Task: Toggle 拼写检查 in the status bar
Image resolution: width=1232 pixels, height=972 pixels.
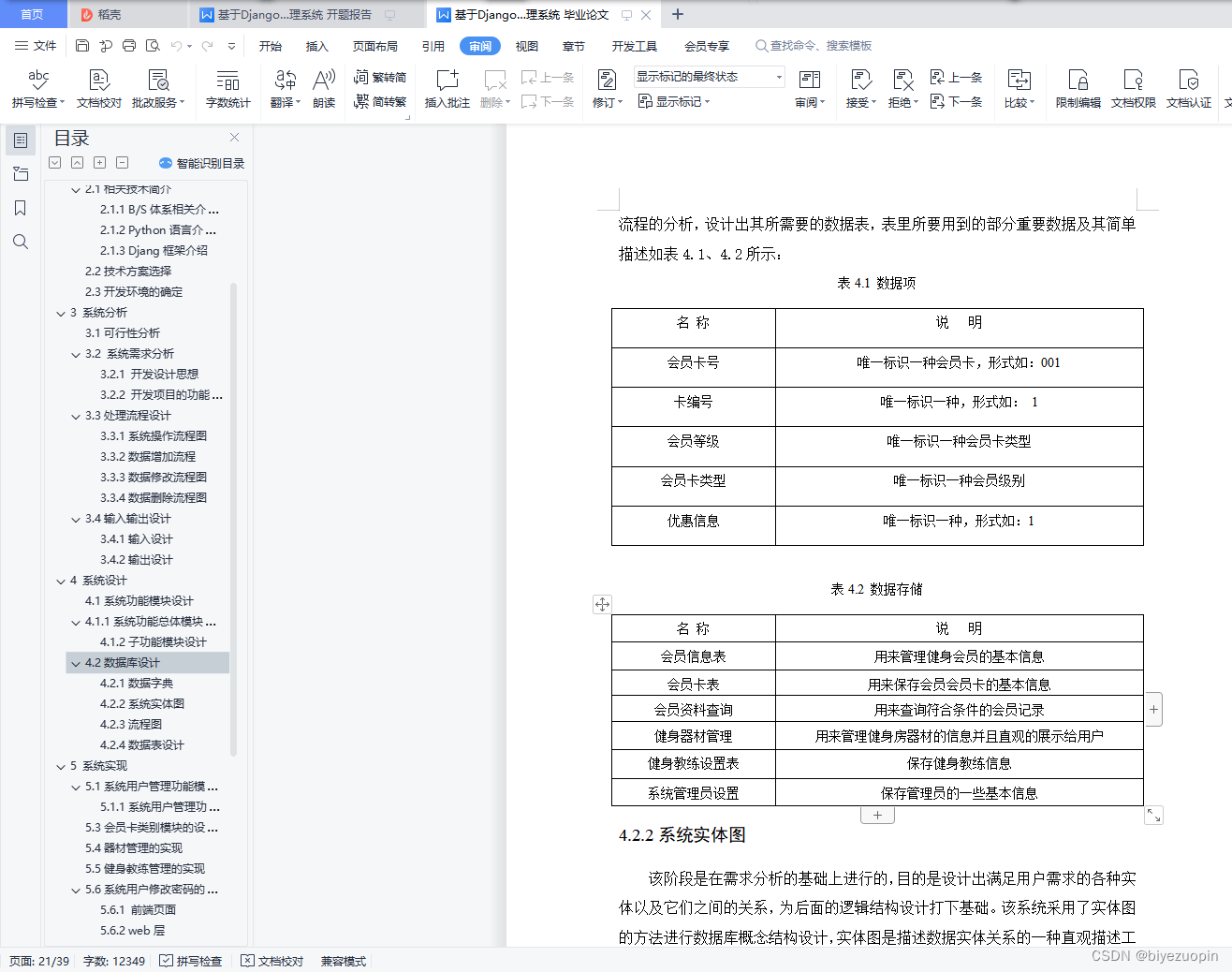Action: point(191,961)
